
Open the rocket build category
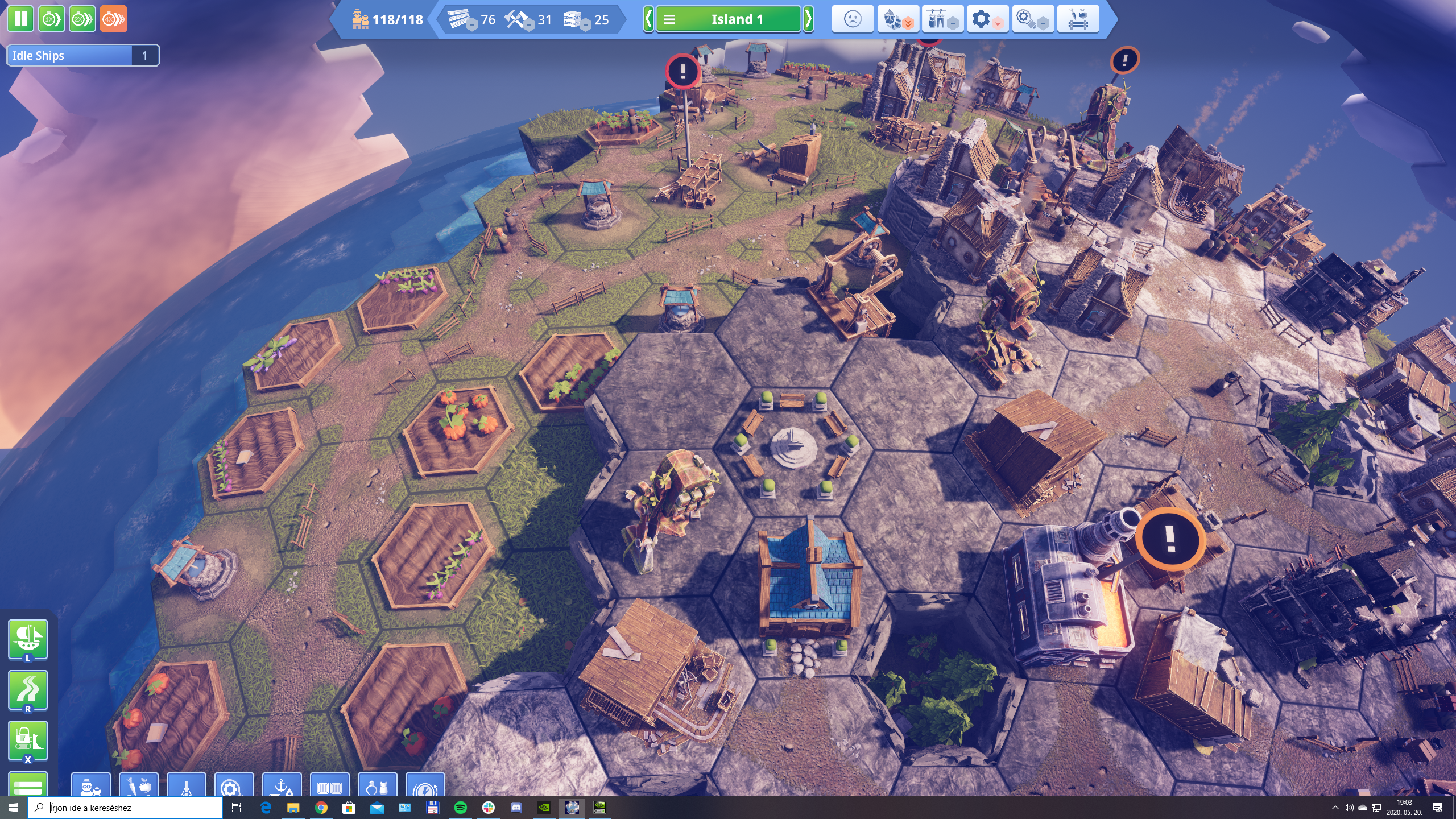pos(186,785)
